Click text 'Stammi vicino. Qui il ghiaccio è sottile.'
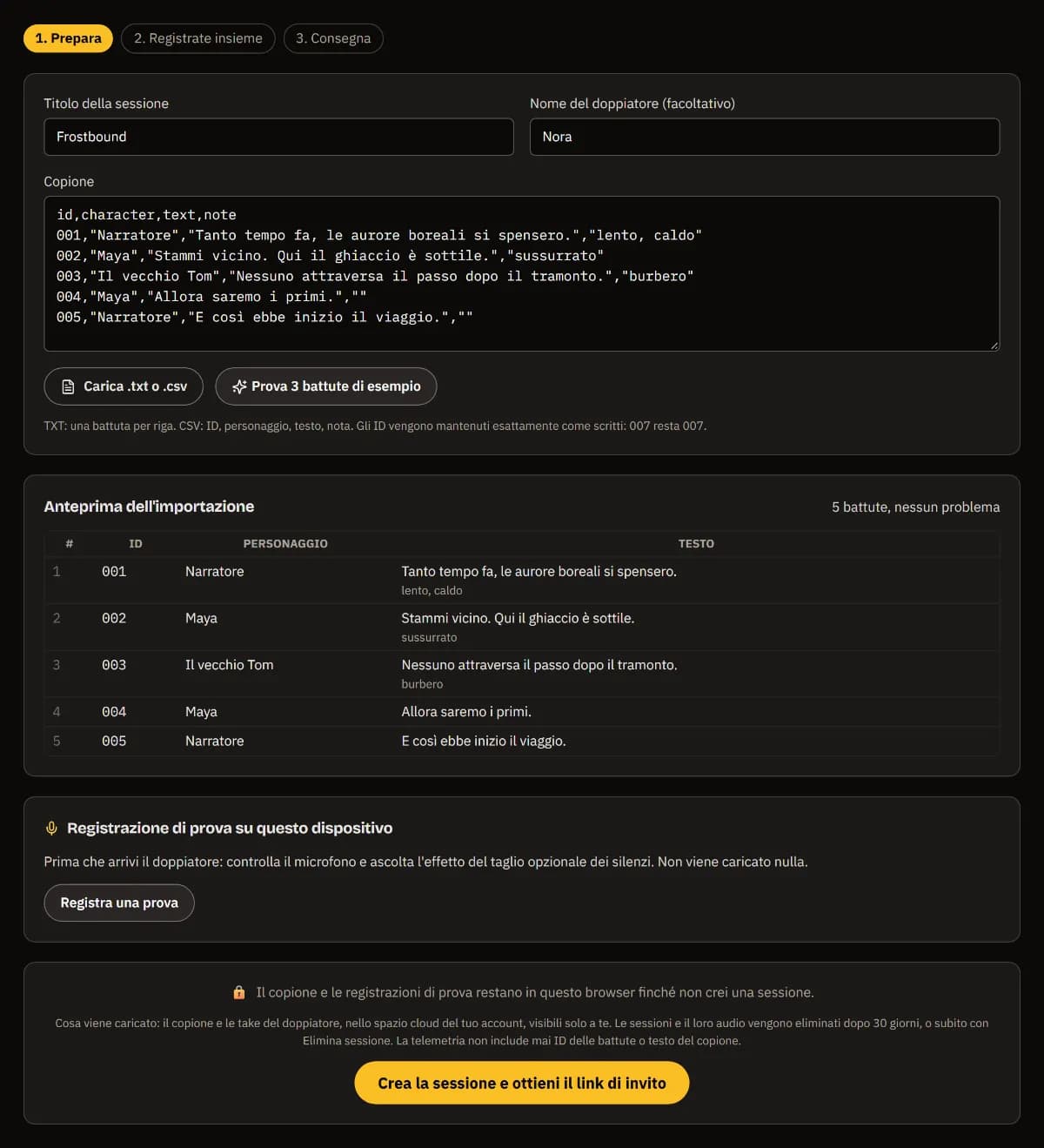 [x=518, y=618]
